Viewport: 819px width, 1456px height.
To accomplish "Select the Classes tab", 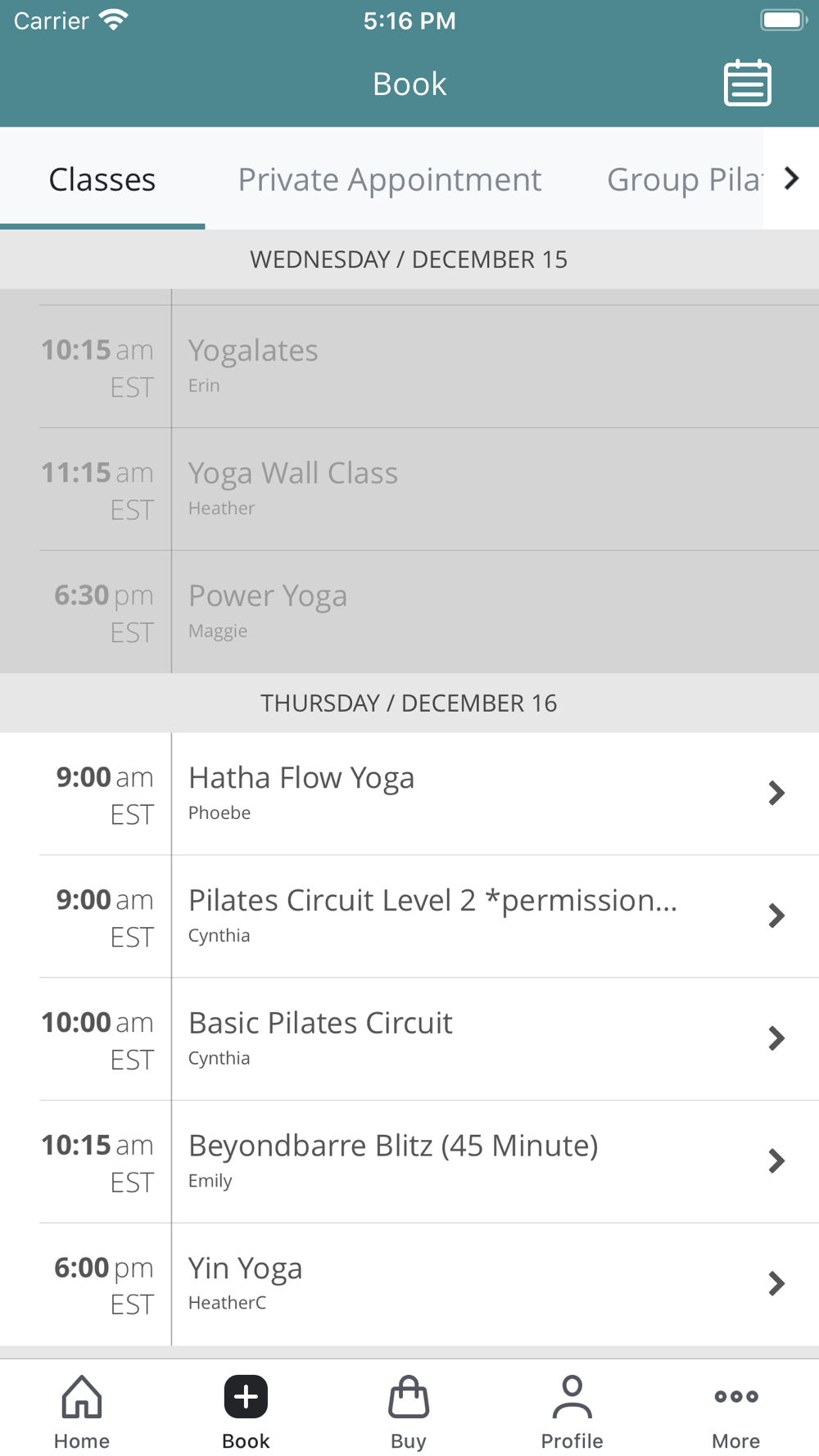I will click(102, 179).
